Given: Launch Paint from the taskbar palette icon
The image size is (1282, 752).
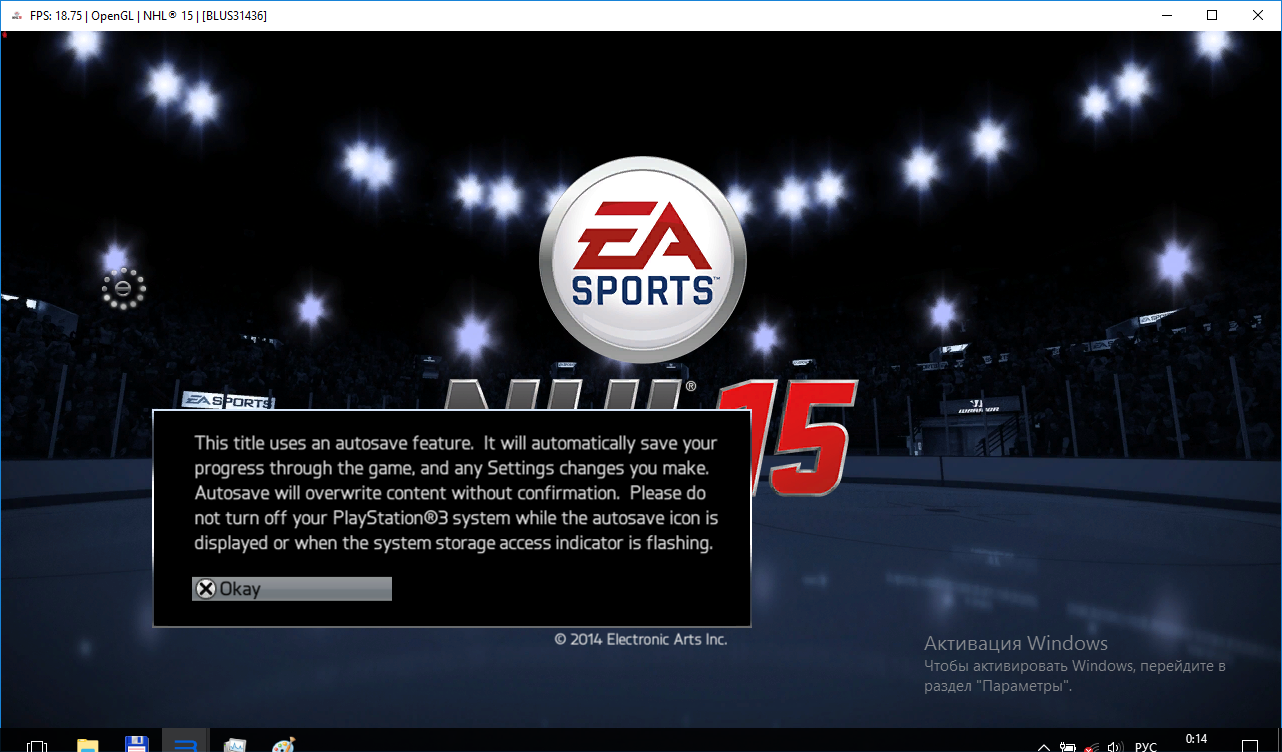Looking at the screenshot, I should pos(283,745).
